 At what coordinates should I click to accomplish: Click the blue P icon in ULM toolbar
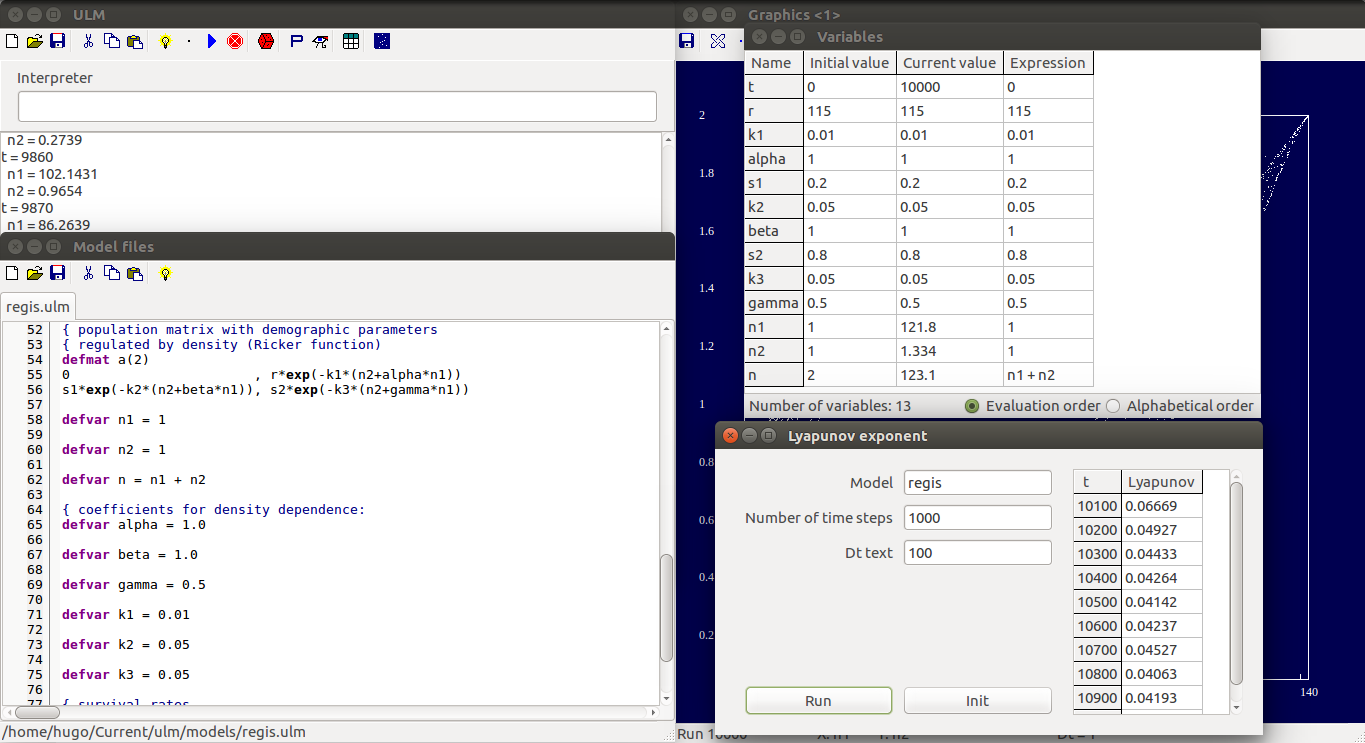click(296, 41)
